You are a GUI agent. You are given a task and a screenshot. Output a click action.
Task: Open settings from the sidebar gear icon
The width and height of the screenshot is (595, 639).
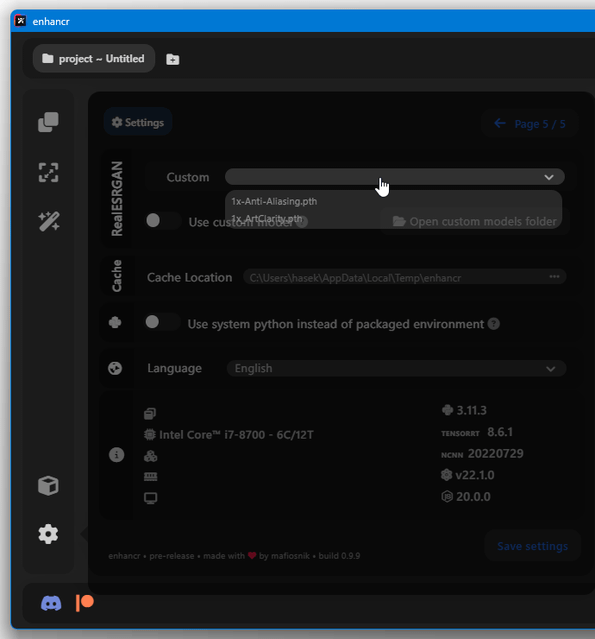(x=48, y=534)
